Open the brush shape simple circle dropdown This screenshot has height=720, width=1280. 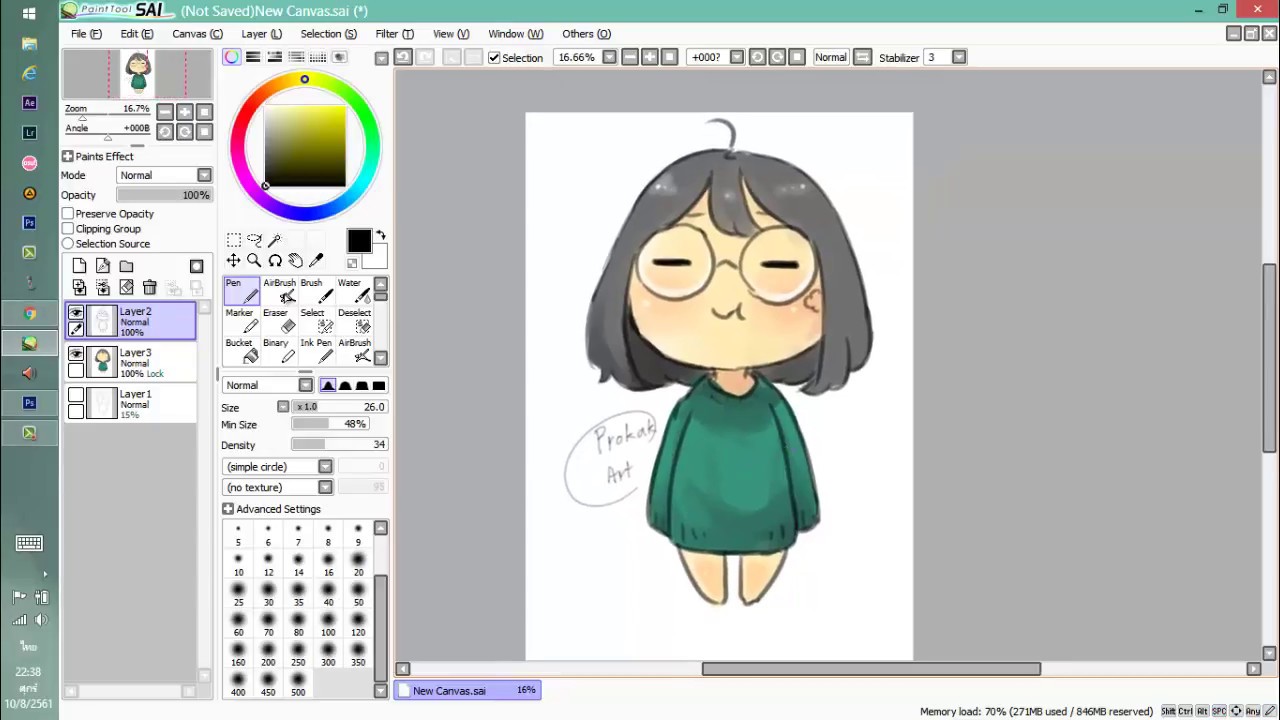click(278, 467)
